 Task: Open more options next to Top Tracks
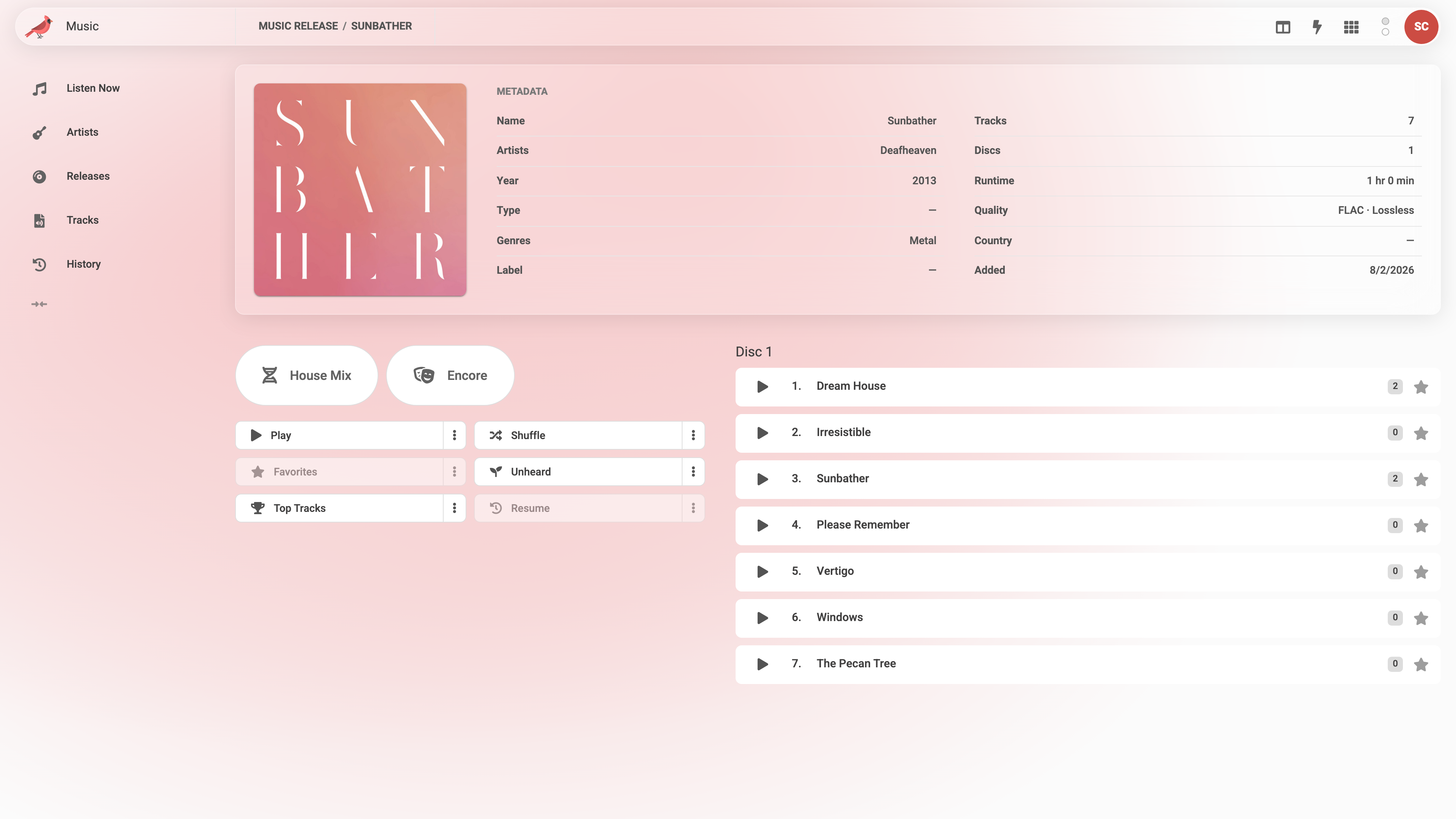click(455, 508)
